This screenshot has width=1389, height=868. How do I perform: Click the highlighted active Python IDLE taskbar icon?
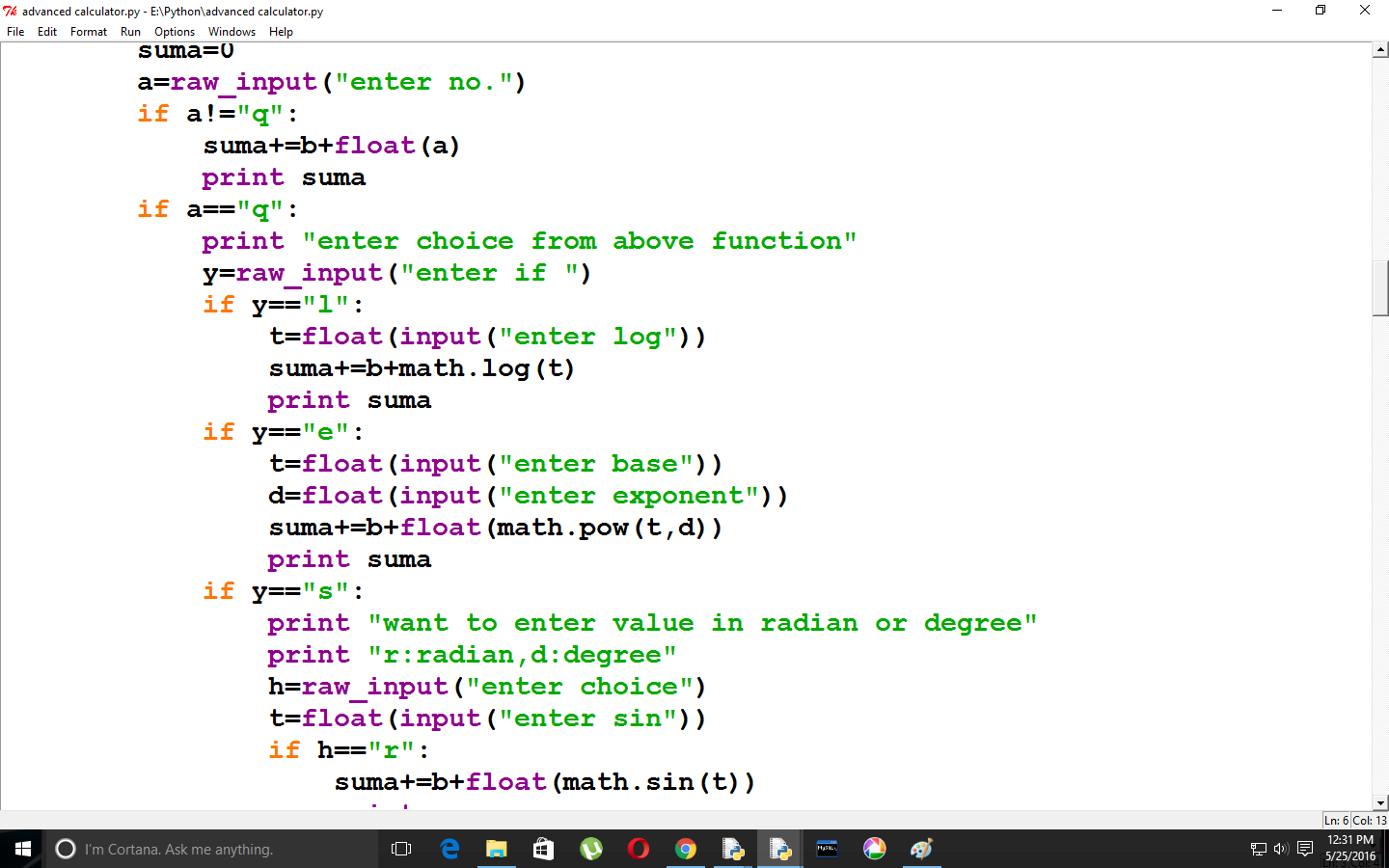click(779, 849)
